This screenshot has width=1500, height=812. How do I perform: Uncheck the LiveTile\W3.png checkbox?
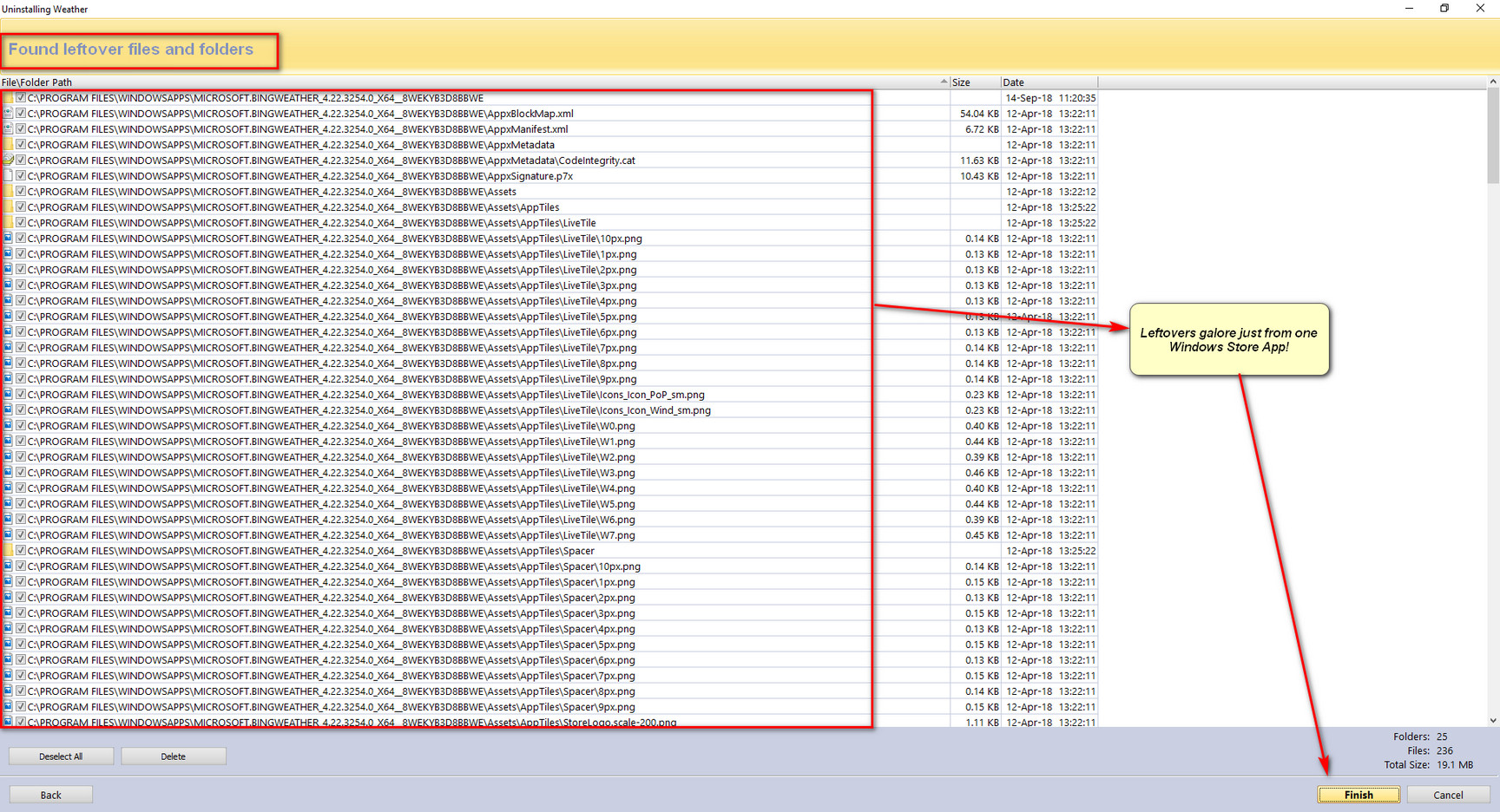(x=21, y=473)
